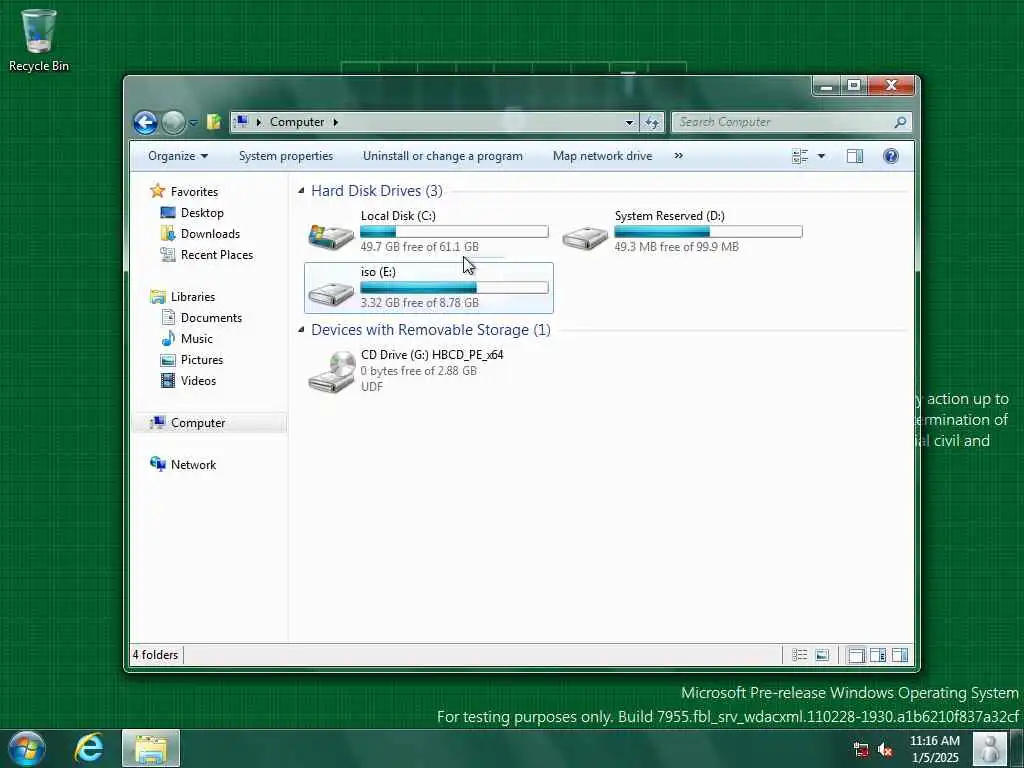Open Pictures library

pos(201,360)
